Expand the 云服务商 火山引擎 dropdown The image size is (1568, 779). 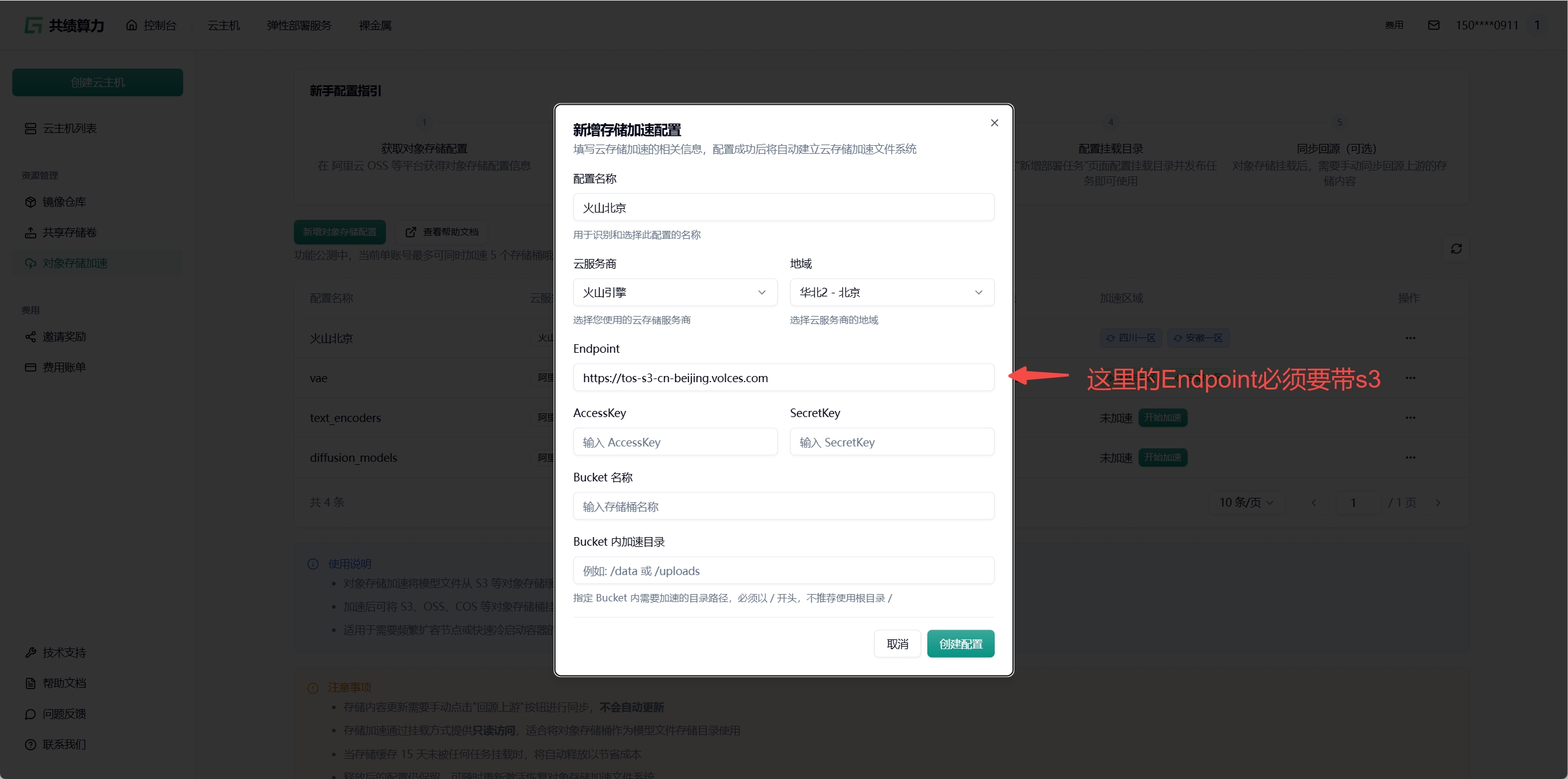[x=675, y=293]
